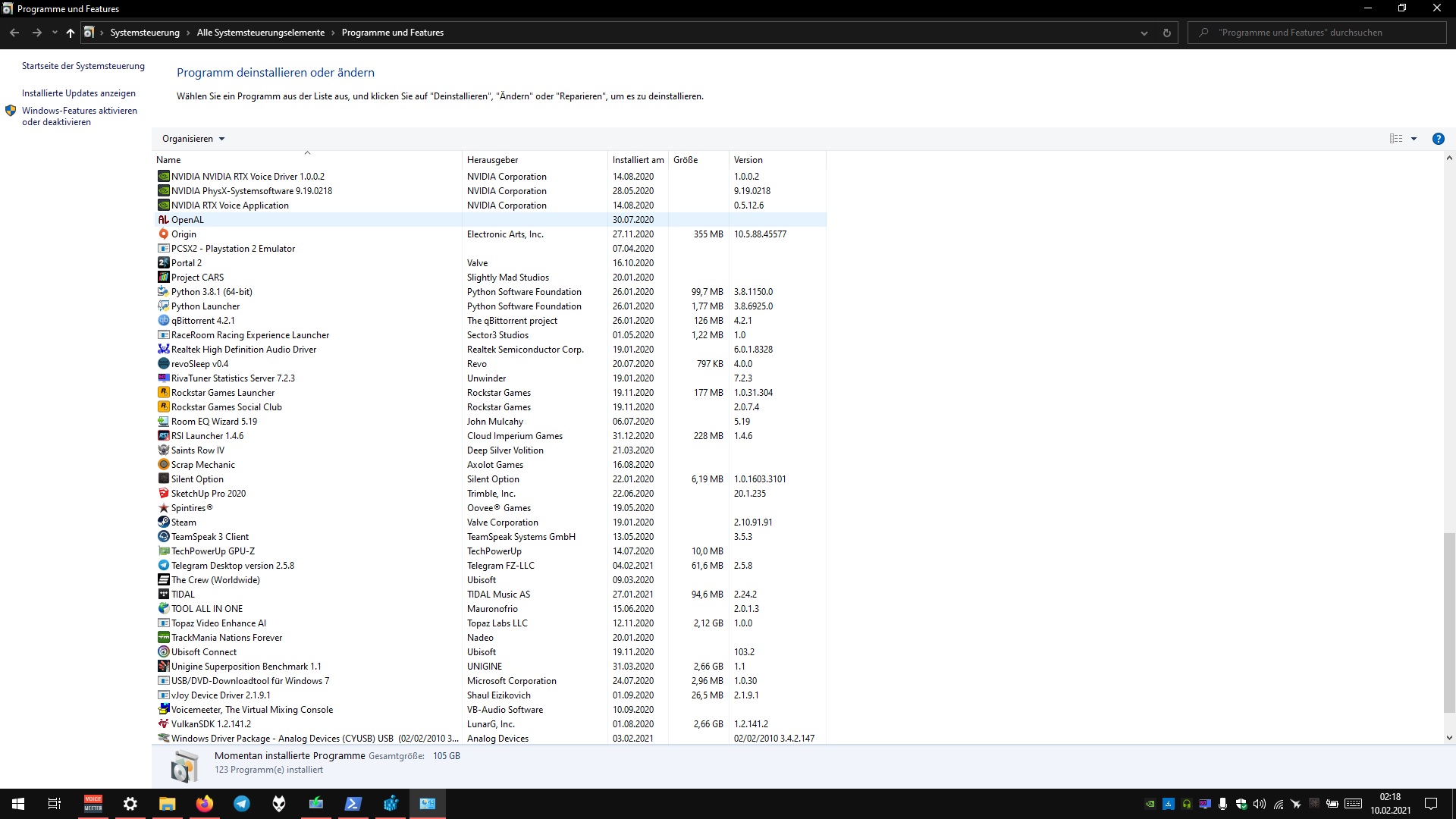Sort by Installiert am column header

click(x=638, y=160)
